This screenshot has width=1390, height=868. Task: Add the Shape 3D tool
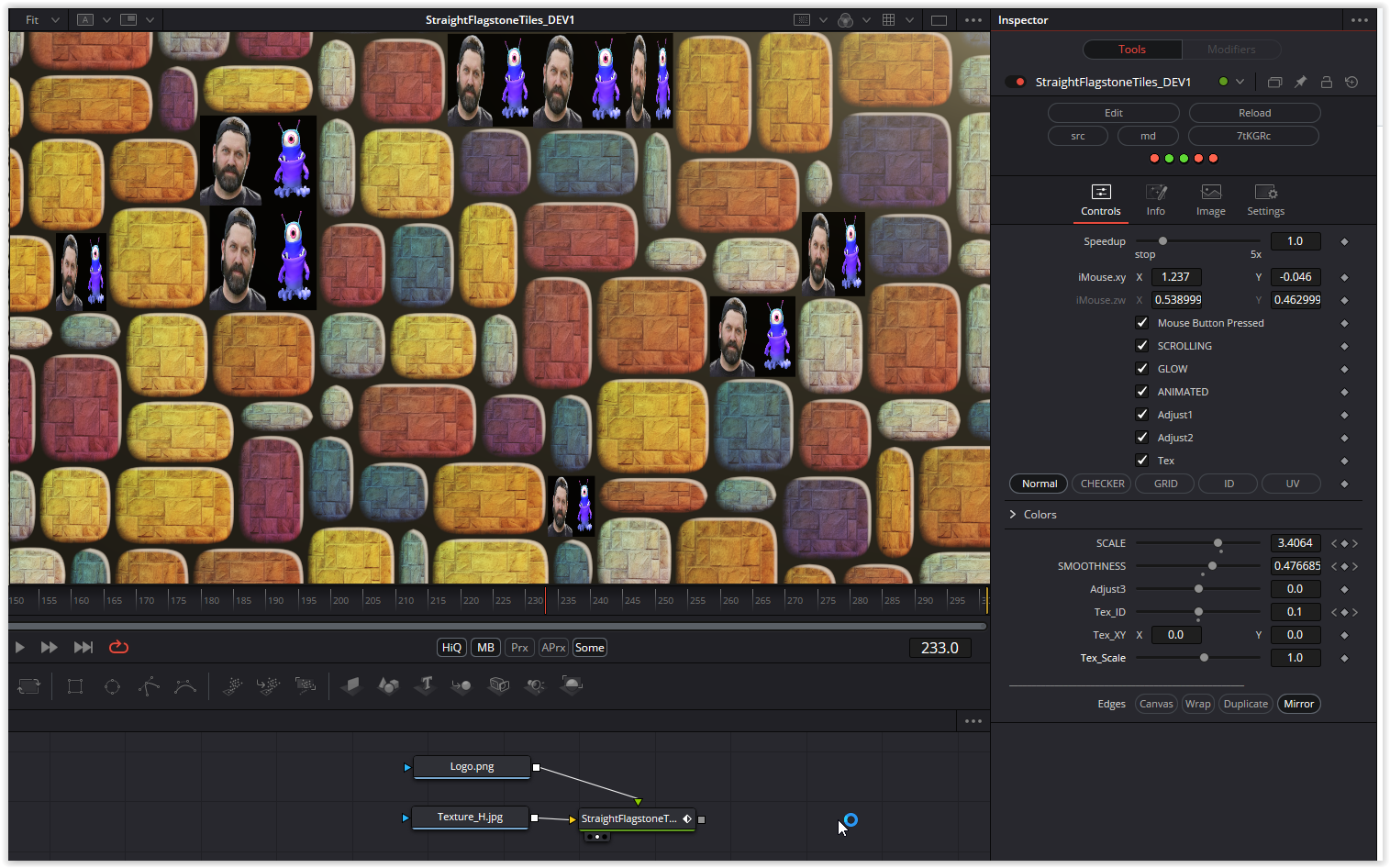coord(388,685)
